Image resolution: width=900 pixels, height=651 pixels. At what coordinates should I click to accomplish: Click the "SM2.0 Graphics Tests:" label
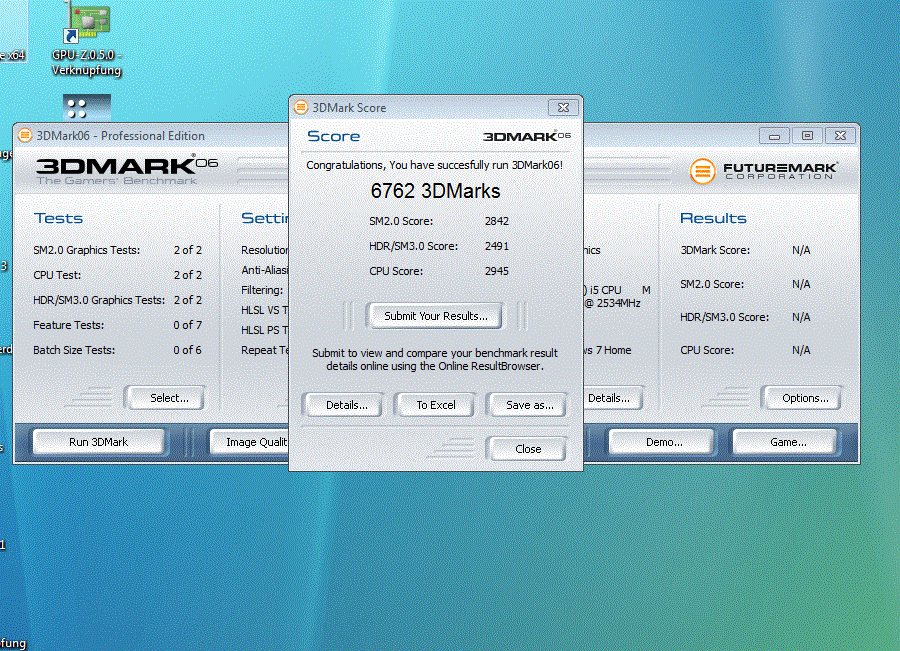(x=87, y=250)
